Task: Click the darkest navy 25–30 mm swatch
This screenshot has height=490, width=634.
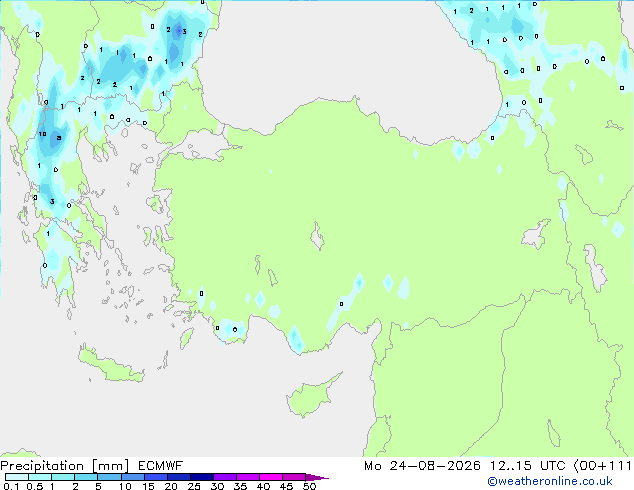Action: 201,477
